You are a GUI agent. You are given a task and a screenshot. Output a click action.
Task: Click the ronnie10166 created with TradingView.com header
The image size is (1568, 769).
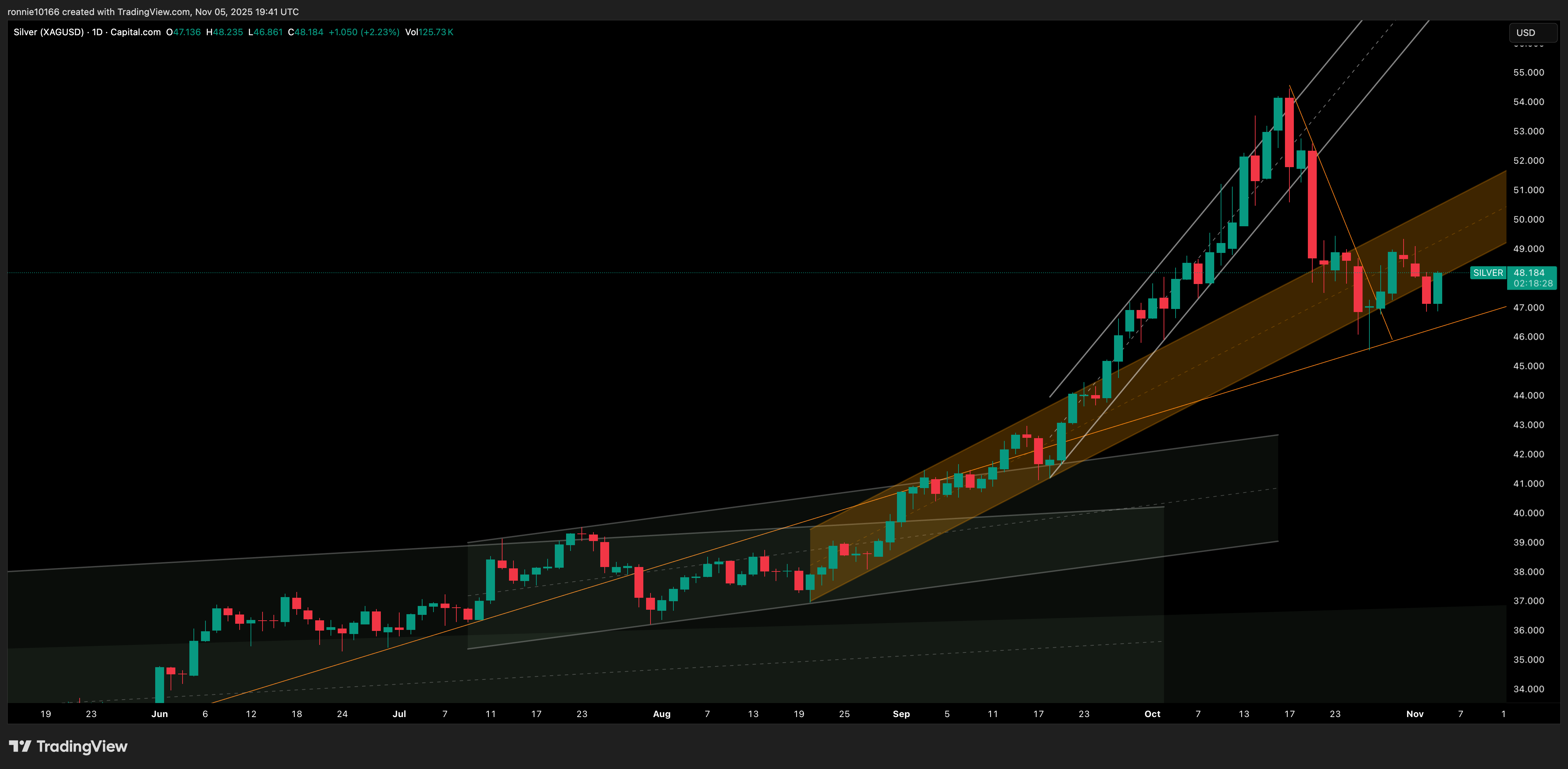[153, 12]
